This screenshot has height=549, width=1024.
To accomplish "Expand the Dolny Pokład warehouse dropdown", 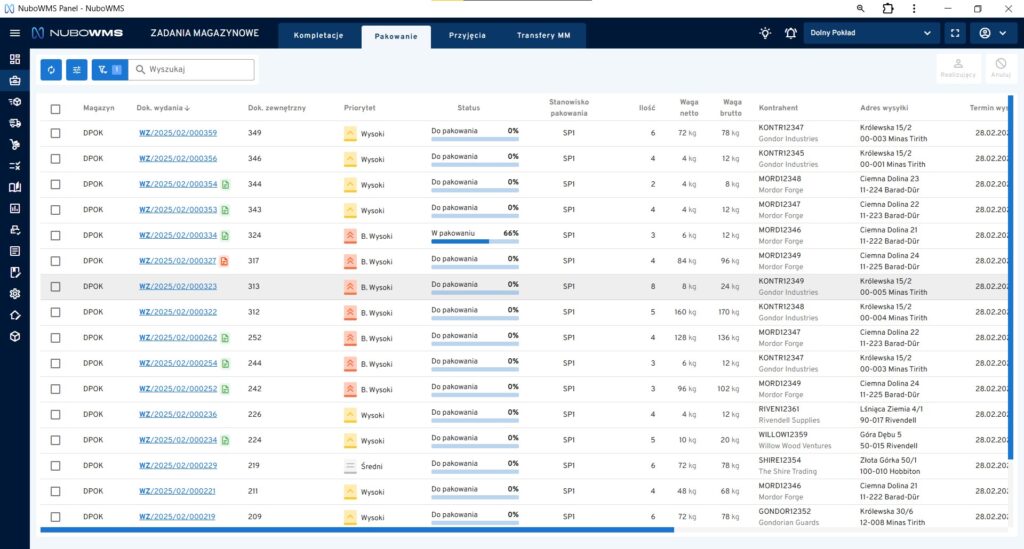I will point(871,33).
